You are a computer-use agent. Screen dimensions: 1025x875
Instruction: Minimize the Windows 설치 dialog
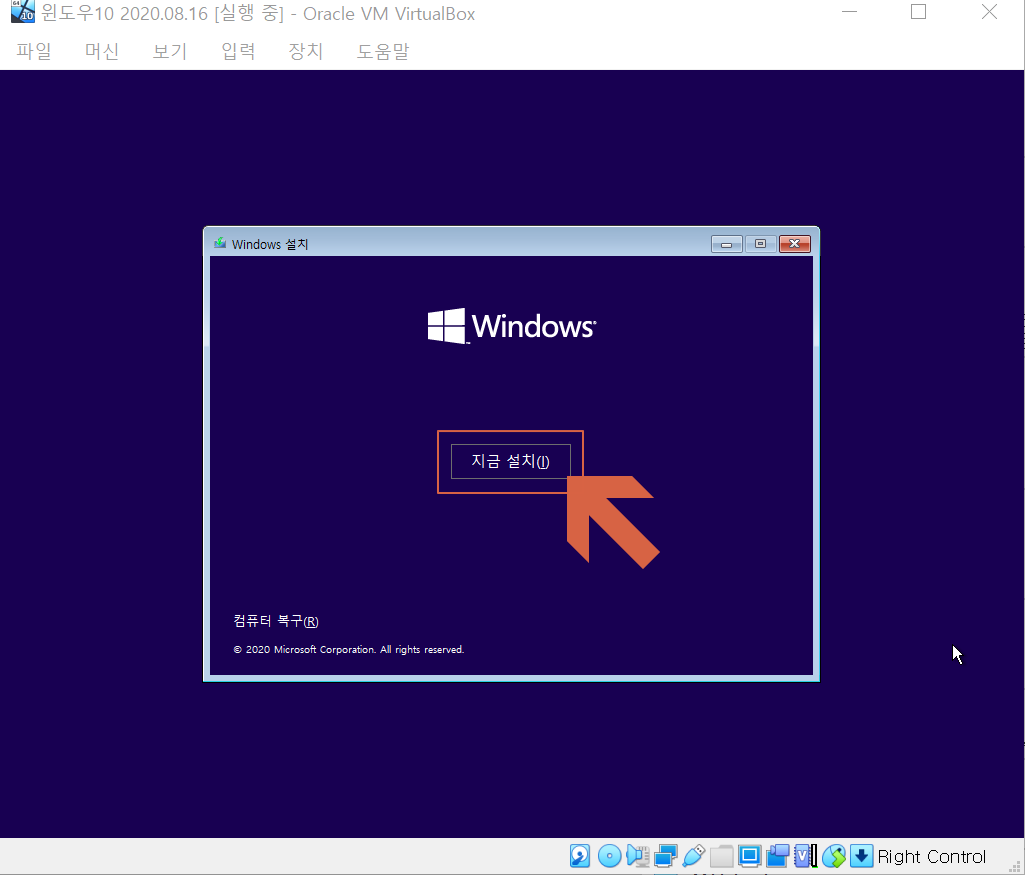coord(726,244)
